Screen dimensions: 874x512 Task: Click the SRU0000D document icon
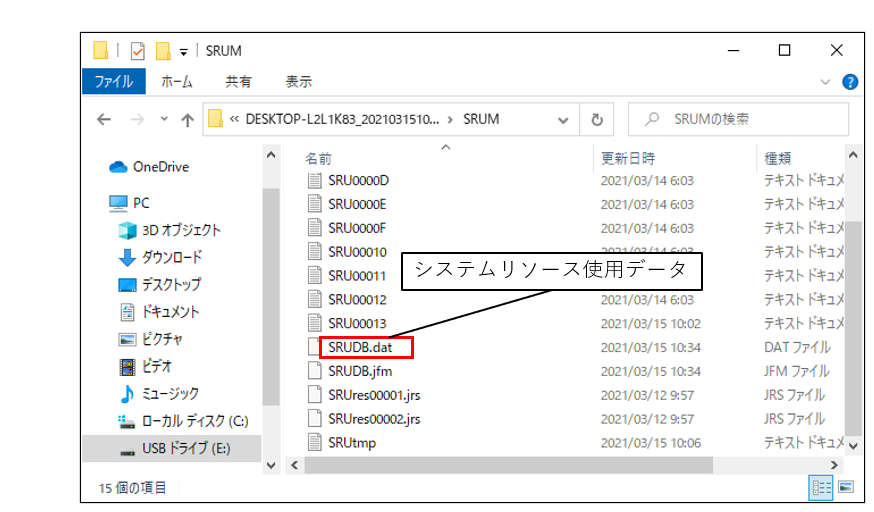pyautogui.click(x=314, y=180)
